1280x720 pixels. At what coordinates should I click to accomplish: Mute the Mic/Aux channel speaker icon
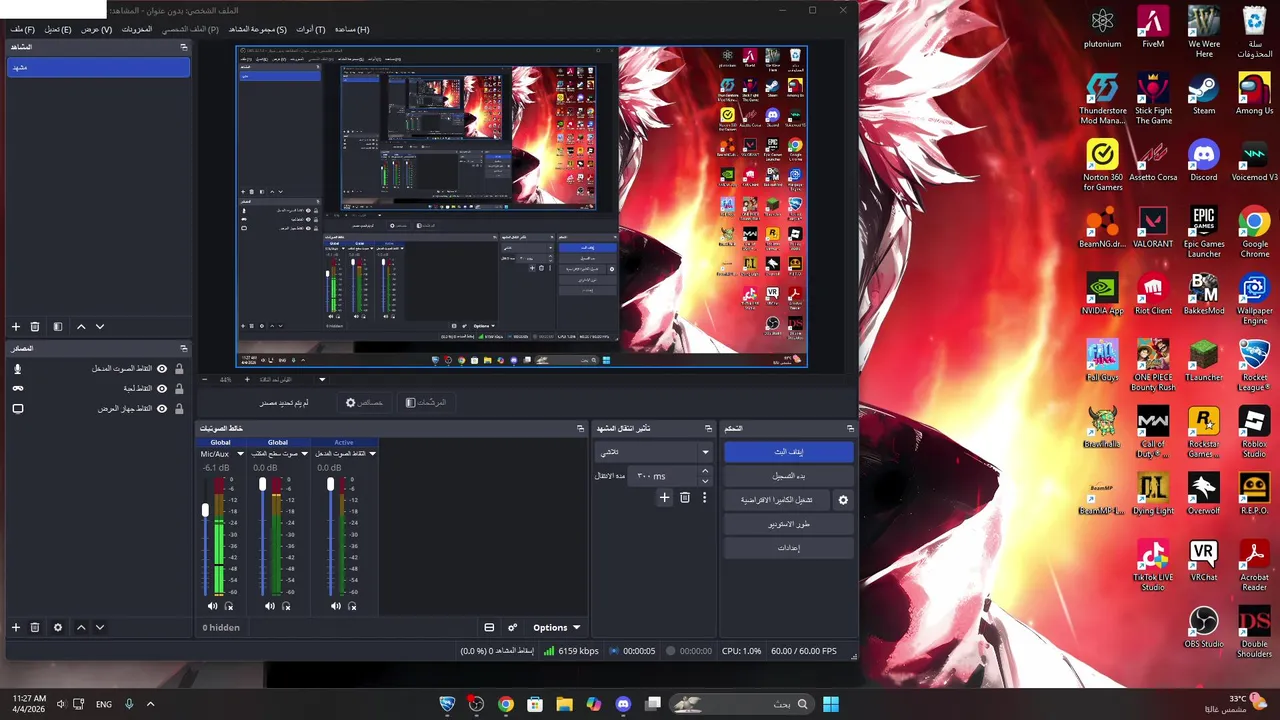coord(212,606)
